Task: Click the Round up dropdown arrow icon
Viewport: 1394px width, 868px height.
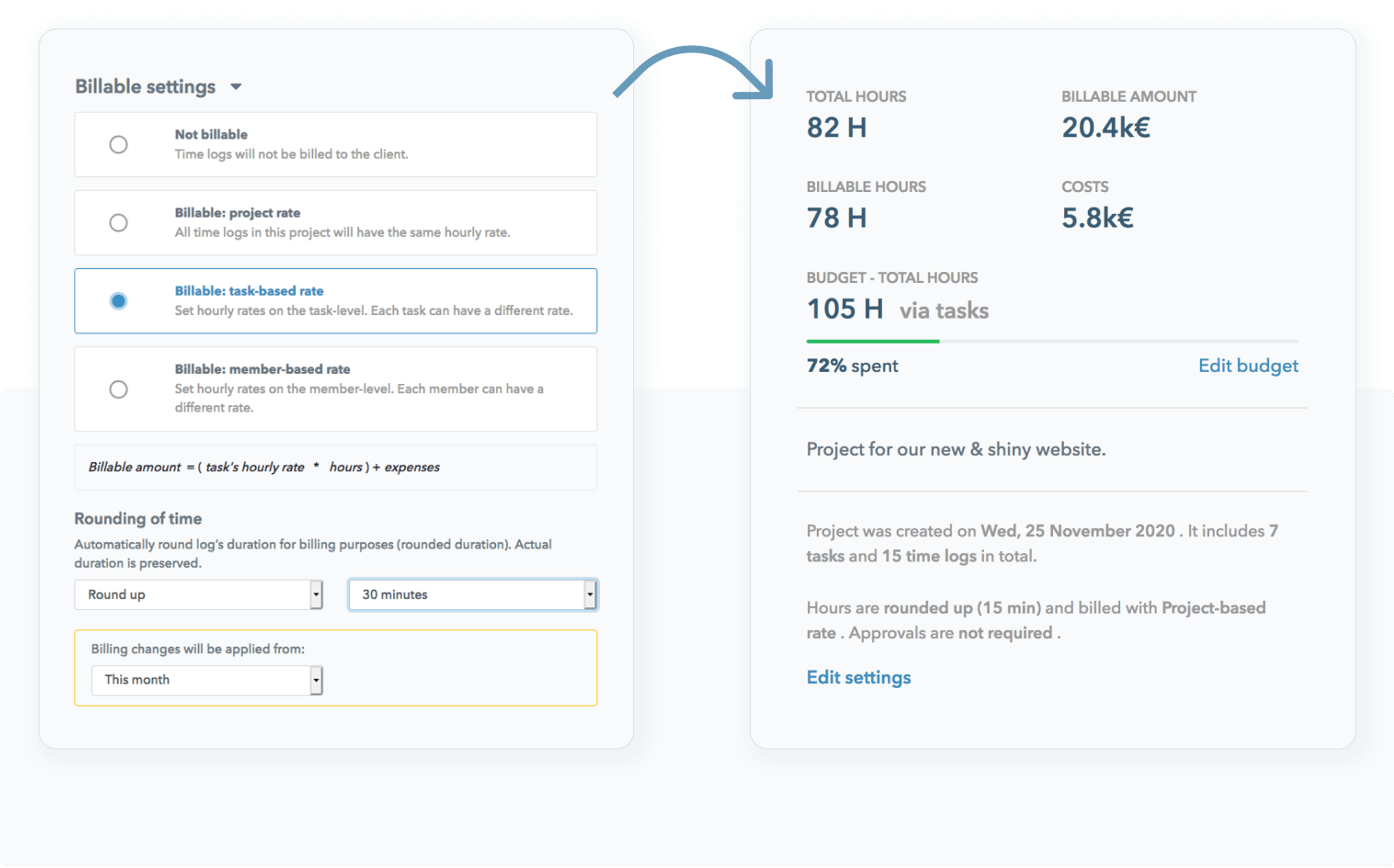Action: pos(316,594)
